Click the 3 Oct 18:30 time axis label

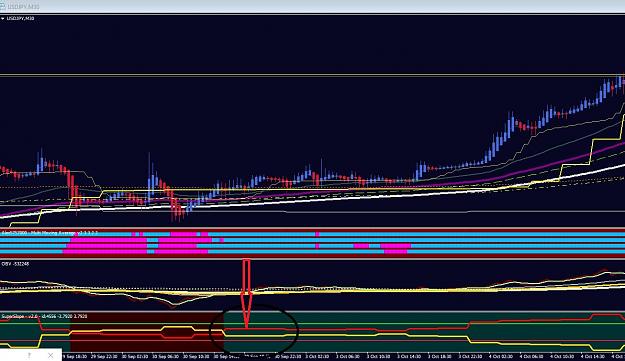click(440, 356)
